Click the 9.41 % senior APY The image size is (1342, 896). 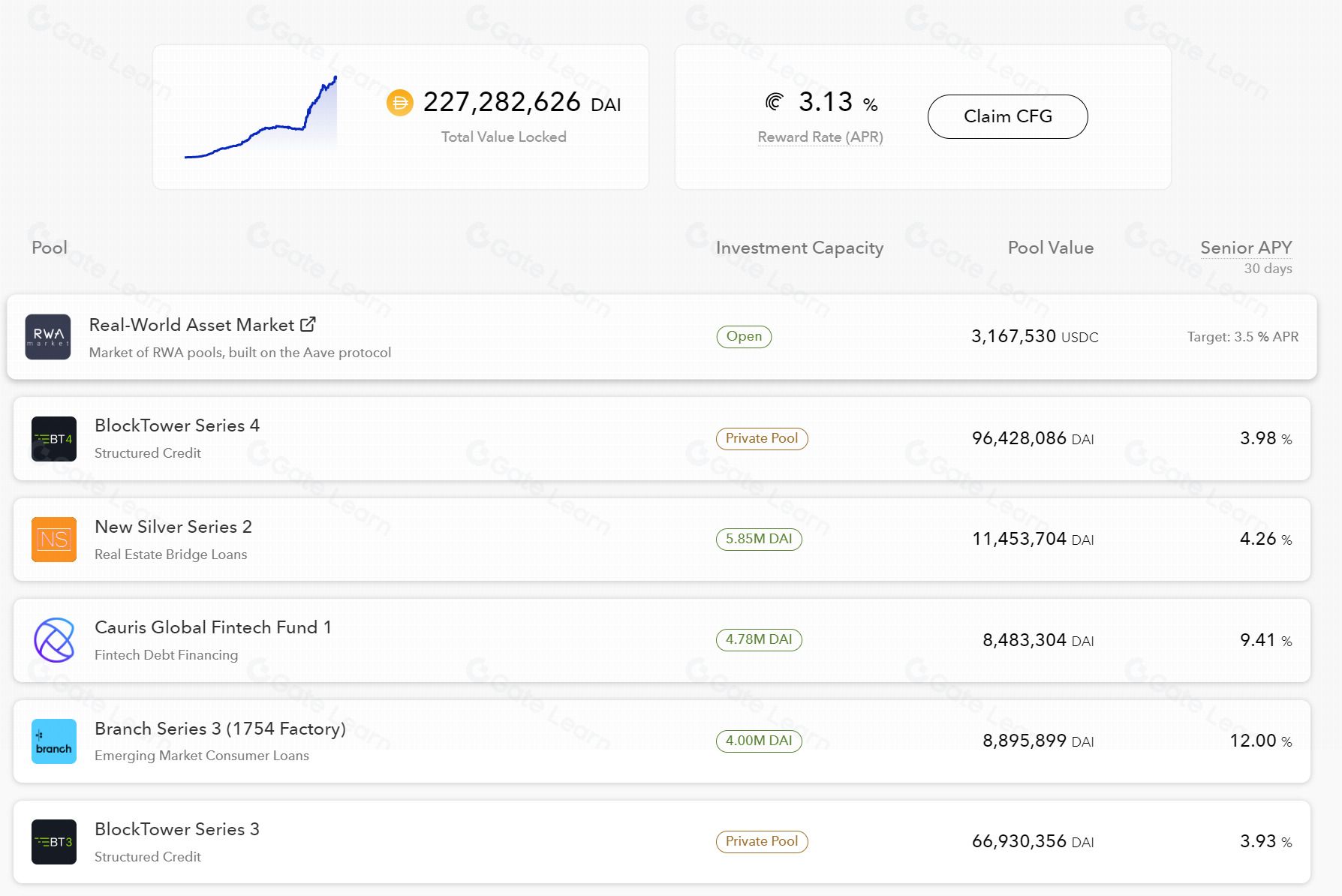point(1266,640)
